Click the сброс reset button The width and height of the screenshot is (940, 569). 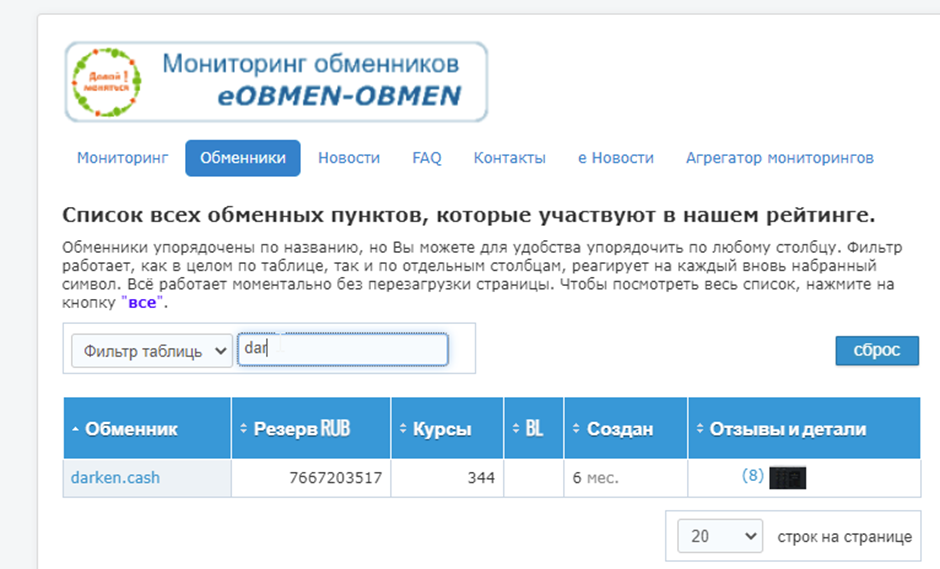point(877,350)
